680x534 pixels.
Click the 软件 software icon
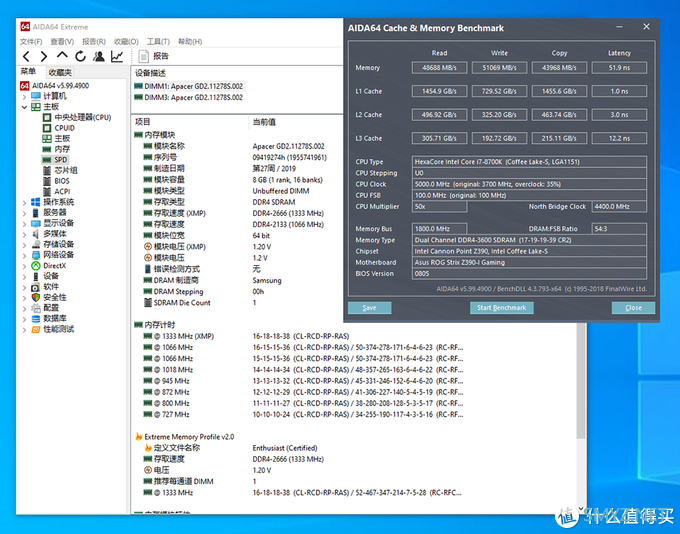coord(36,287)
